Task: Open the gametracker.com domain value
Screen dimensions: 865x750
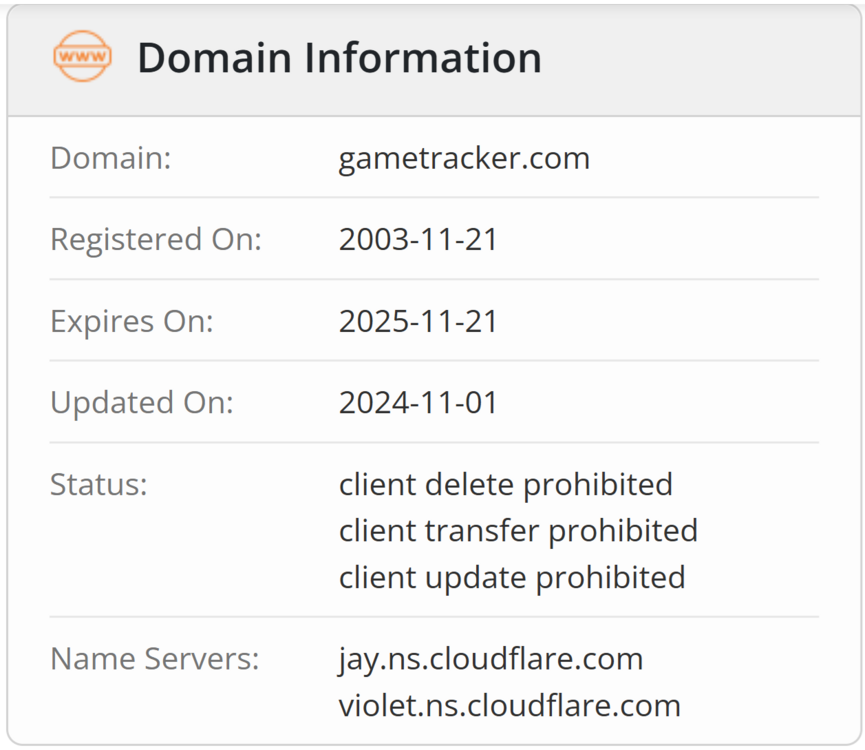Action: 464,158
